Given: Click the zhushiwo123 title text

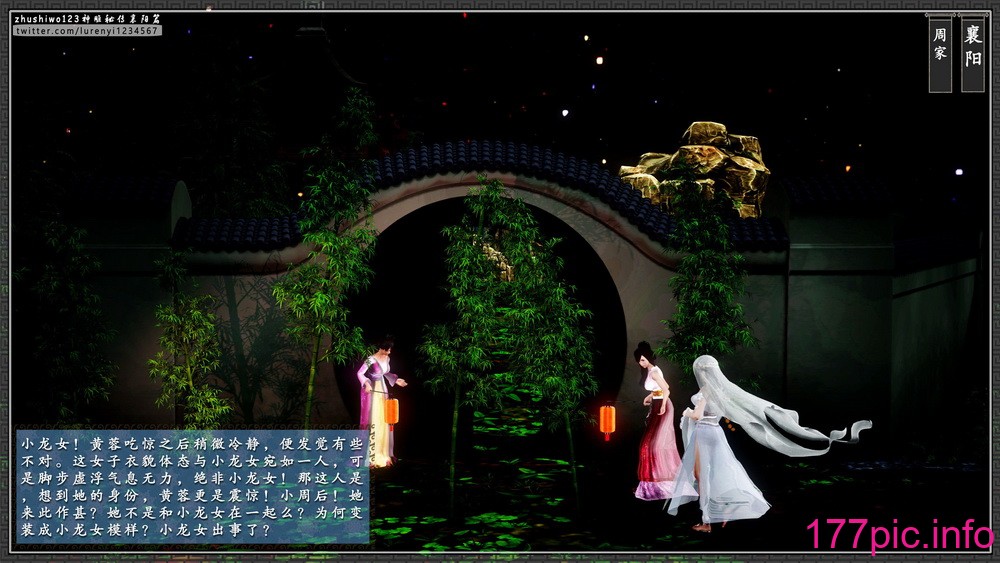Looking at the screenshot, I should click(x=87, y=18).
